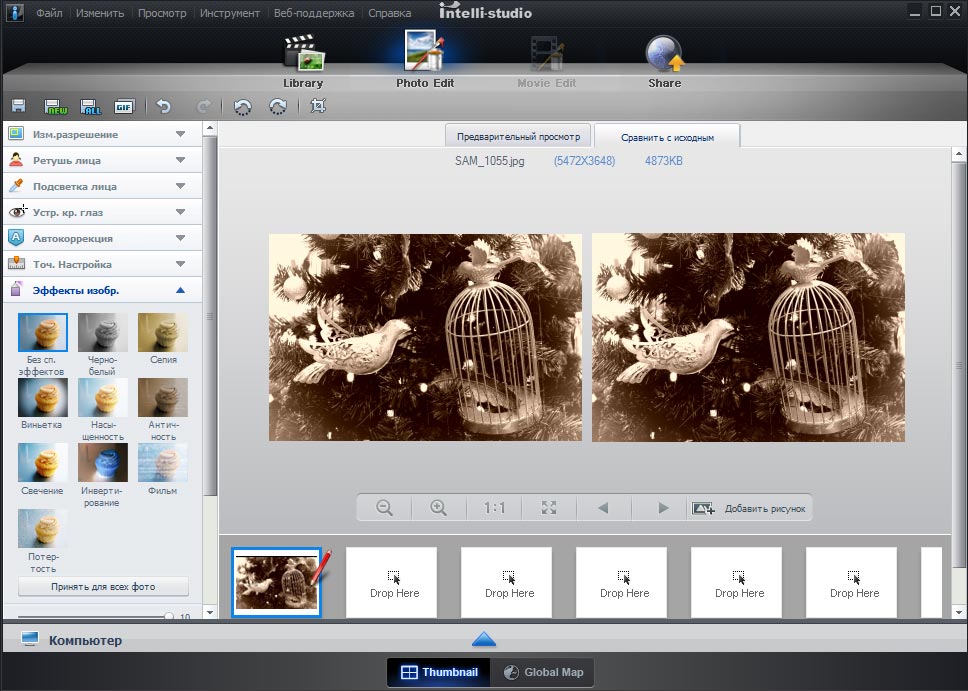The height and width of the screenshot is (691, 968).
Task: Expand the Ретушь лица section
Action: (103, 160)
